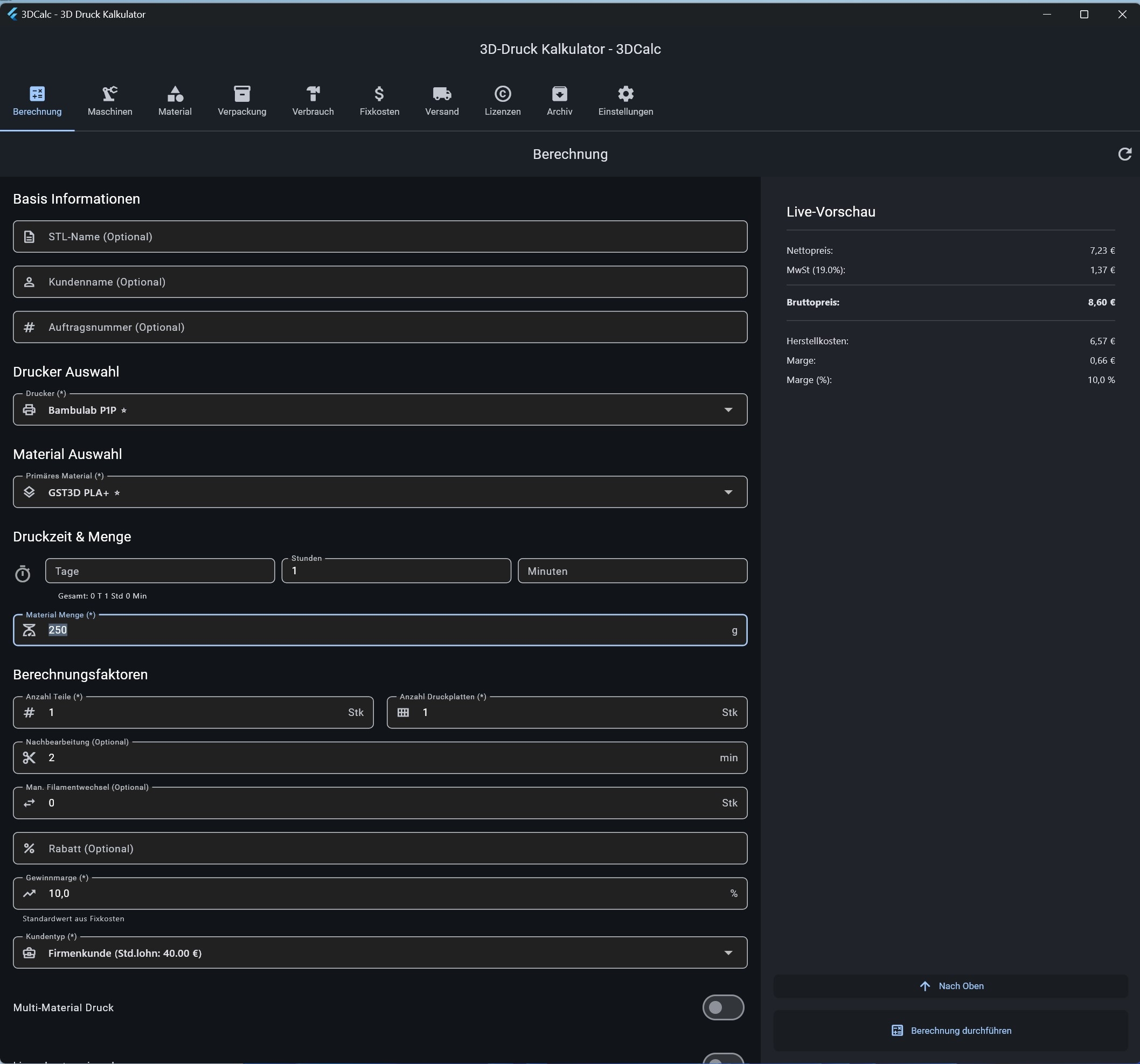Click the refresh icon beside Berechnung header
The width and height of the screenshot is (1140, 1064).
1124,154
